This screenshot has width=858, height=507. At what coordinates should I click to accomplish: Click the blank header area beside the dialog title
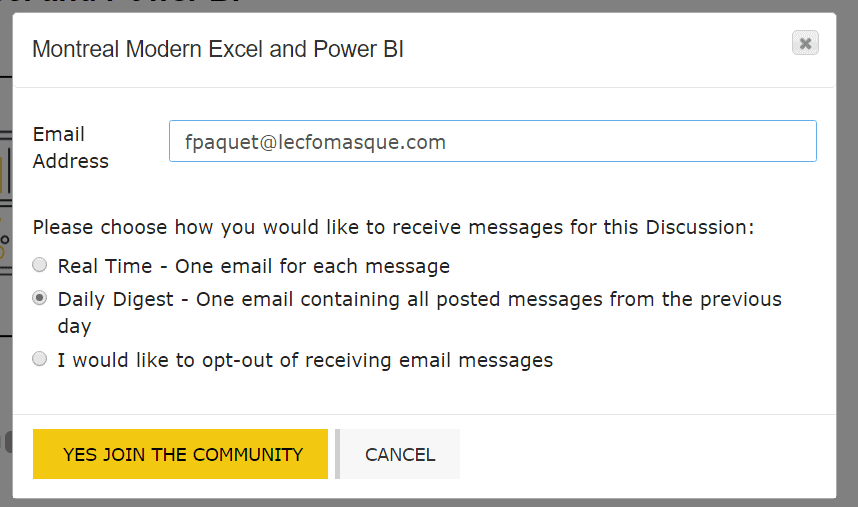[x=600, y=49]
